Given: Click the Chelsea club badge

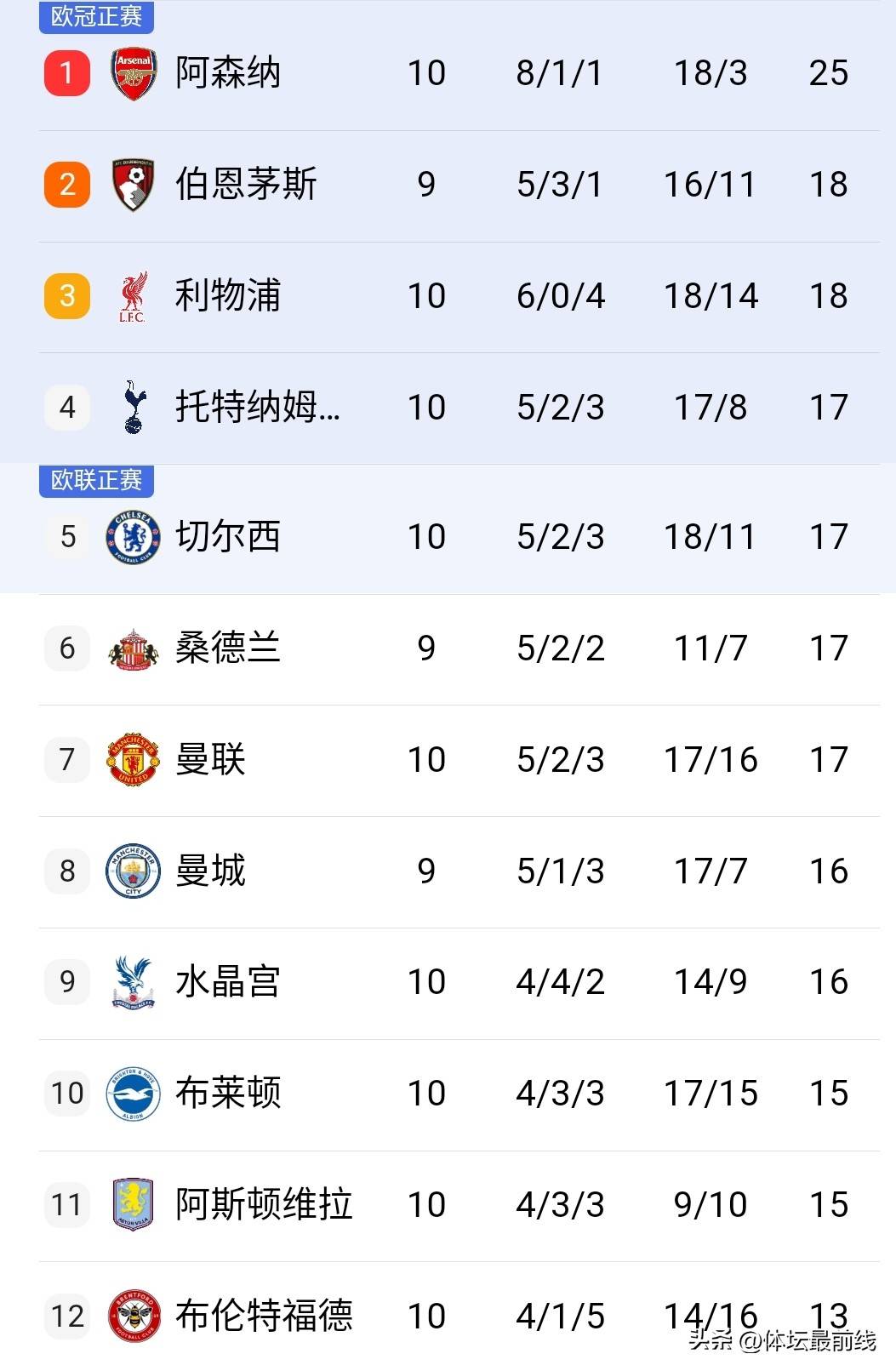Looking at the screenshot, I should pyautogui.click(x=134, y=537).
